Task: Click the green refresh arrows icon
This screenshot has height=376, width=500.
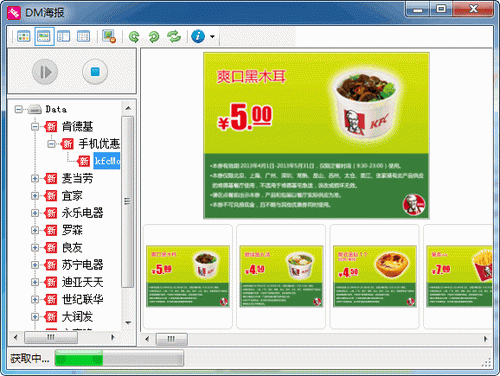Action: click(x=174, y=36)
